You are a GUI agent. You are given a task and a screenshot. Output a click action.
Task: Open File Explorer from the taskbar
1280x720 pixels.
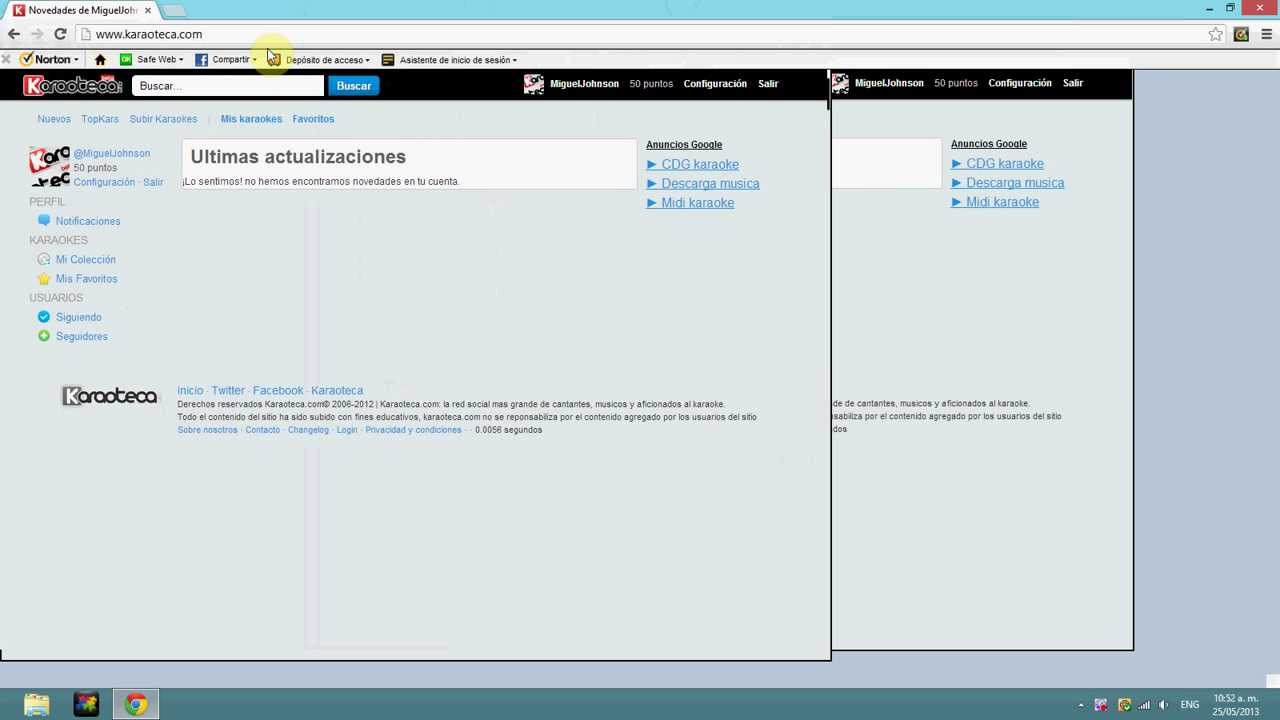37,705
